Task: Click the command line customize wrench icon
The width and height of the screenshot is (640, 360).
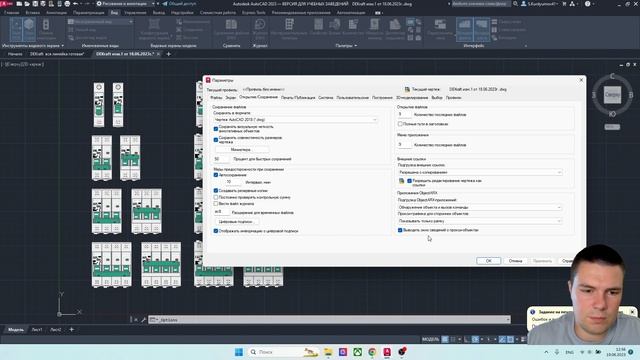Action: coord(143,320)
